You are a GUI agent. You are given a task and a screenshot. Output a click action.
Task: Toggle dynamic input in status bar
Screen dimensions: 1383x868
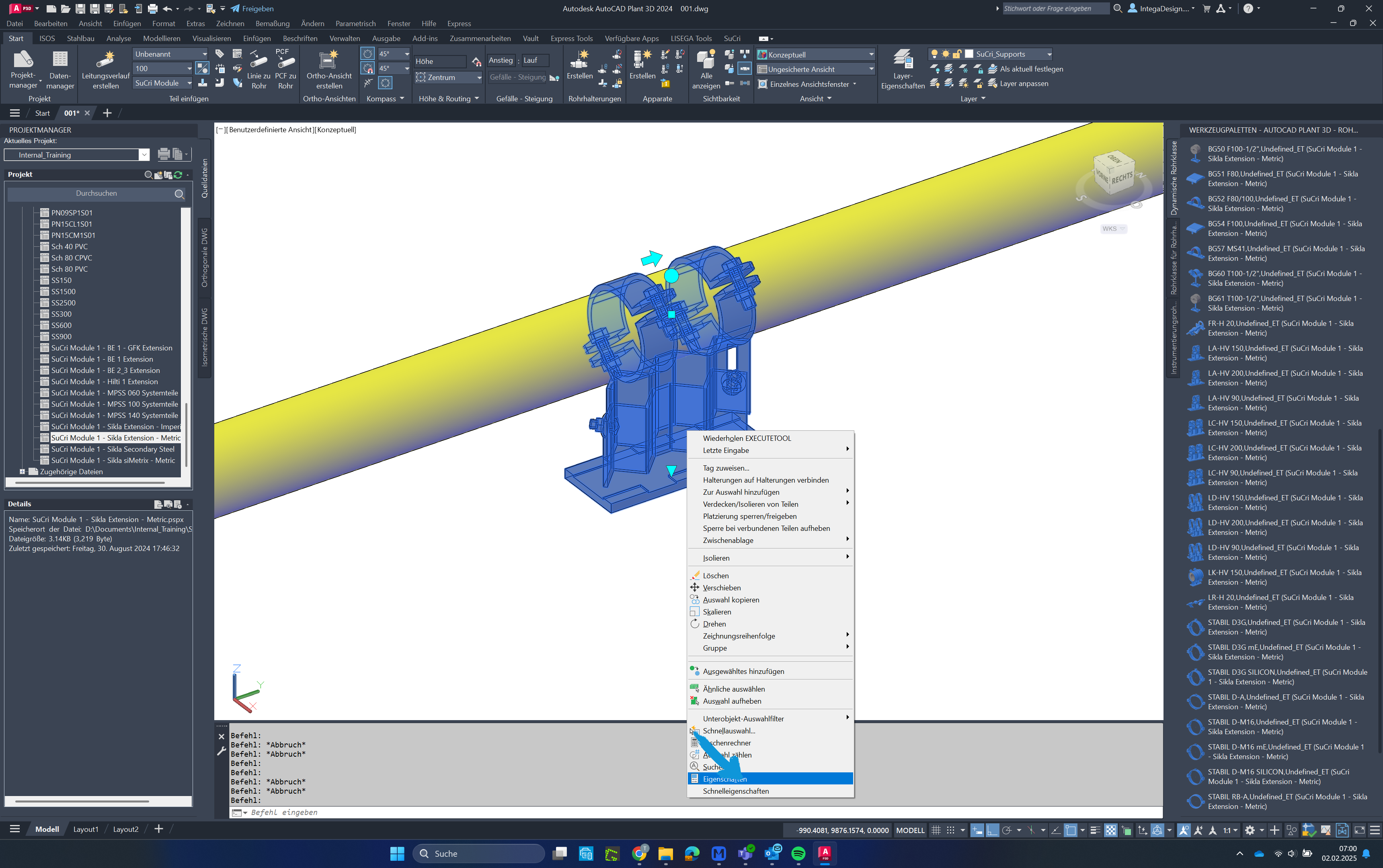click(x=977, y=830)
